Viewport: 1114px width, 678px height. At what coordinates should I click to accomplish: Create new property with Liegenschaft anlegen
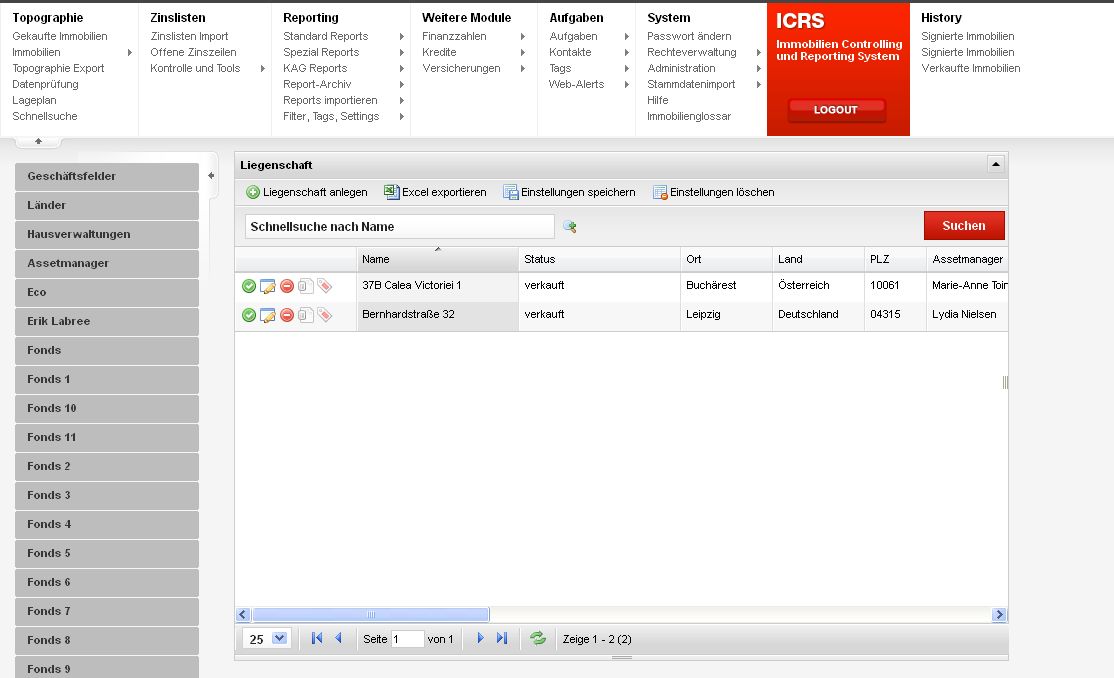pyautogui.click(x=307, y=192)
